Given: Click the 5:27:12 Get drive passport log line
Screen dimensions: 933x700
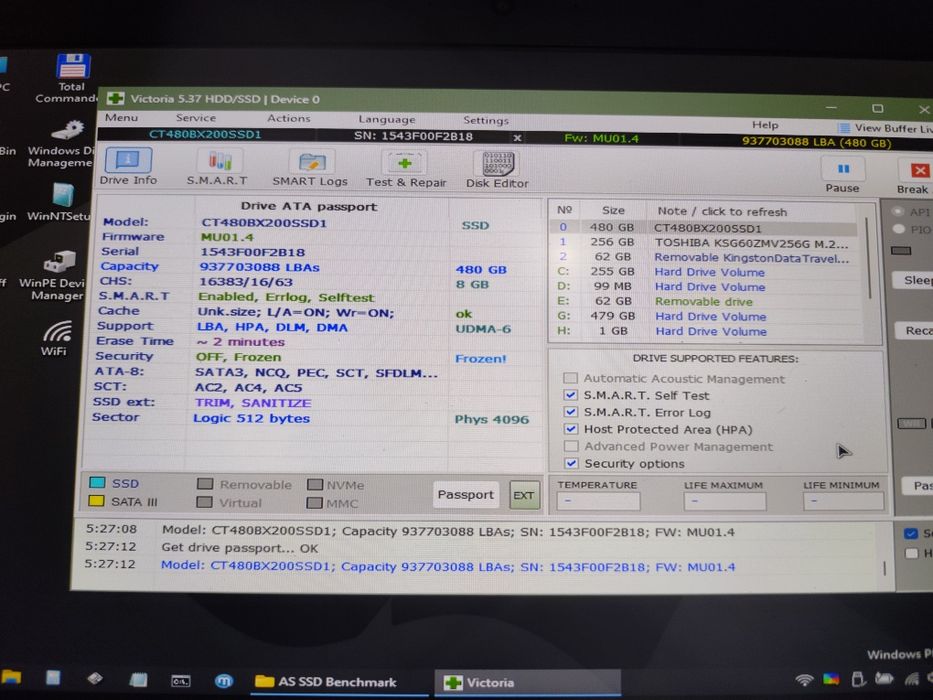Looking at the screenshot, I should pos(239,548).
